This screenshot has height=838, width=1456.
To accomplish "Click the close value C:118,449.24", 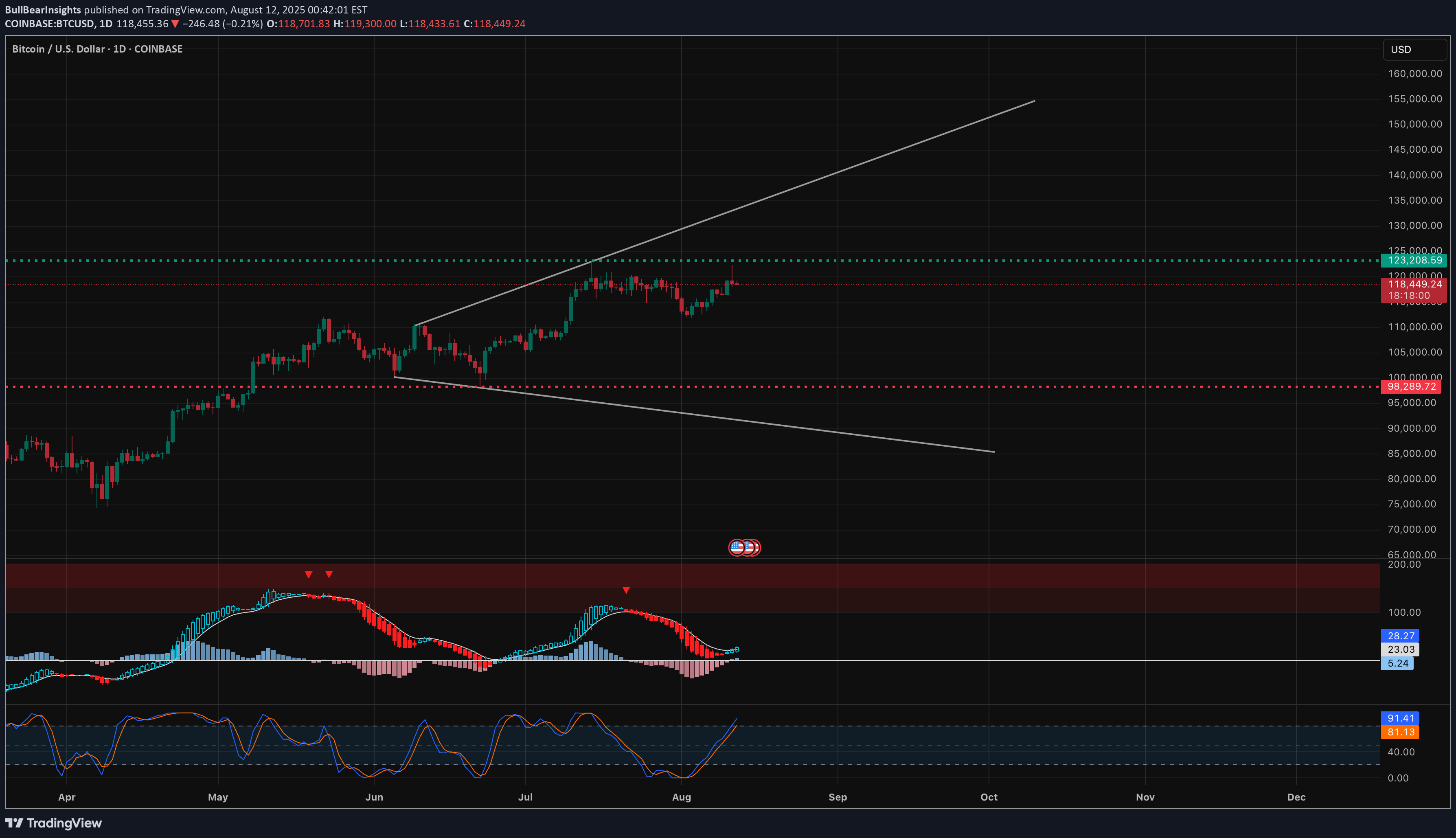I will coord(494,24).
